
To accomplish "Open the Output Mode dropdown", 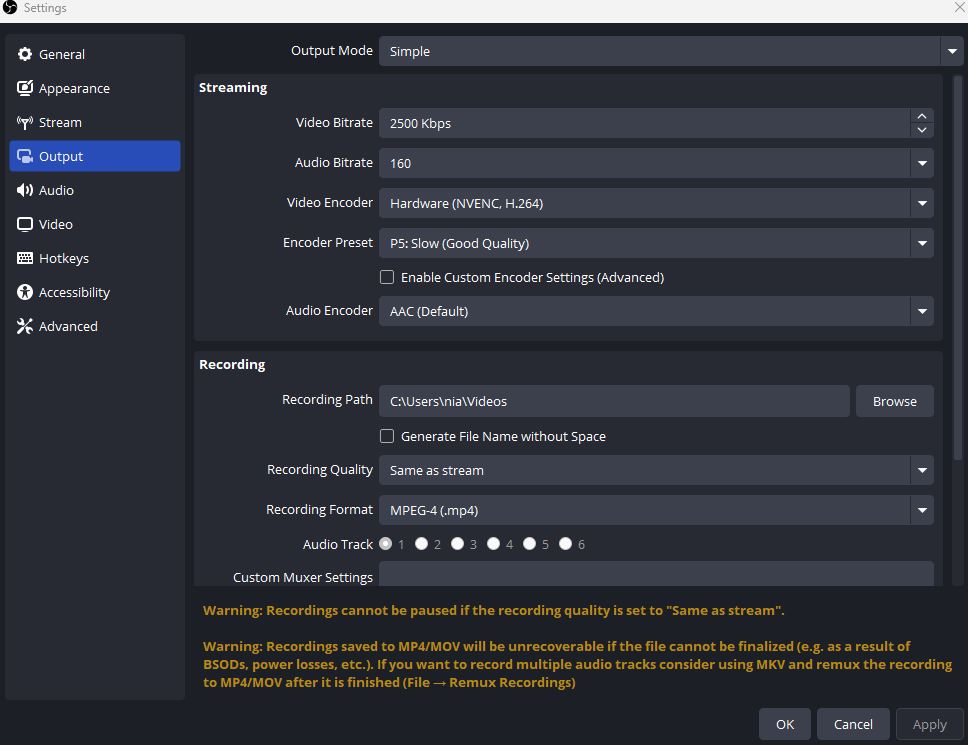I will click(950, 51).
